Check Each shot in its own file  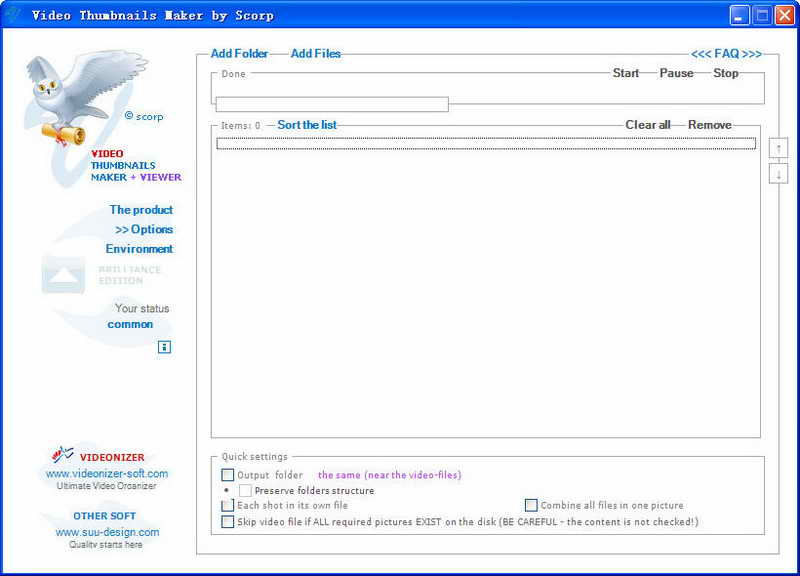pos(228,506)
